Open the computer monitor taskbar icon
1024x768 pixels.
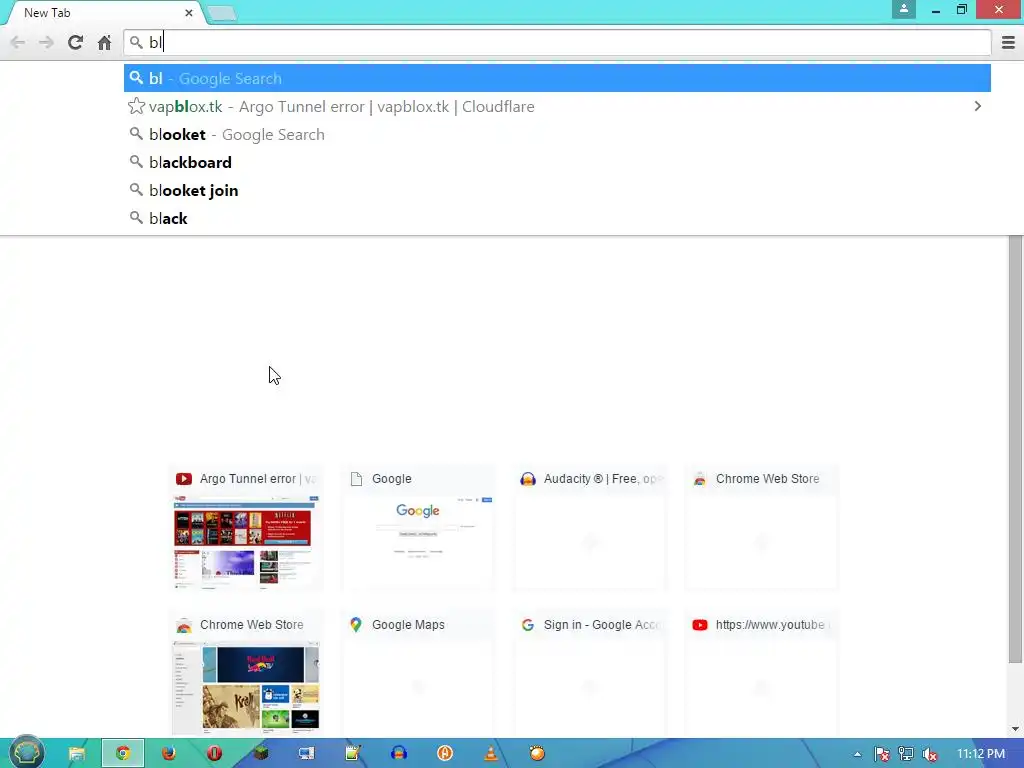coord(306,754)
